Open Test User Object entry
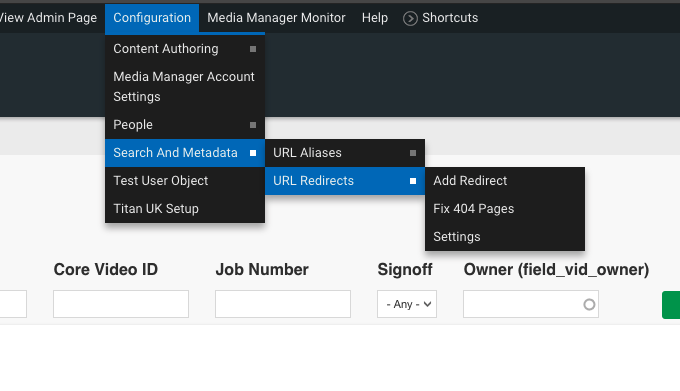680x391 pixels. point(185,181)
